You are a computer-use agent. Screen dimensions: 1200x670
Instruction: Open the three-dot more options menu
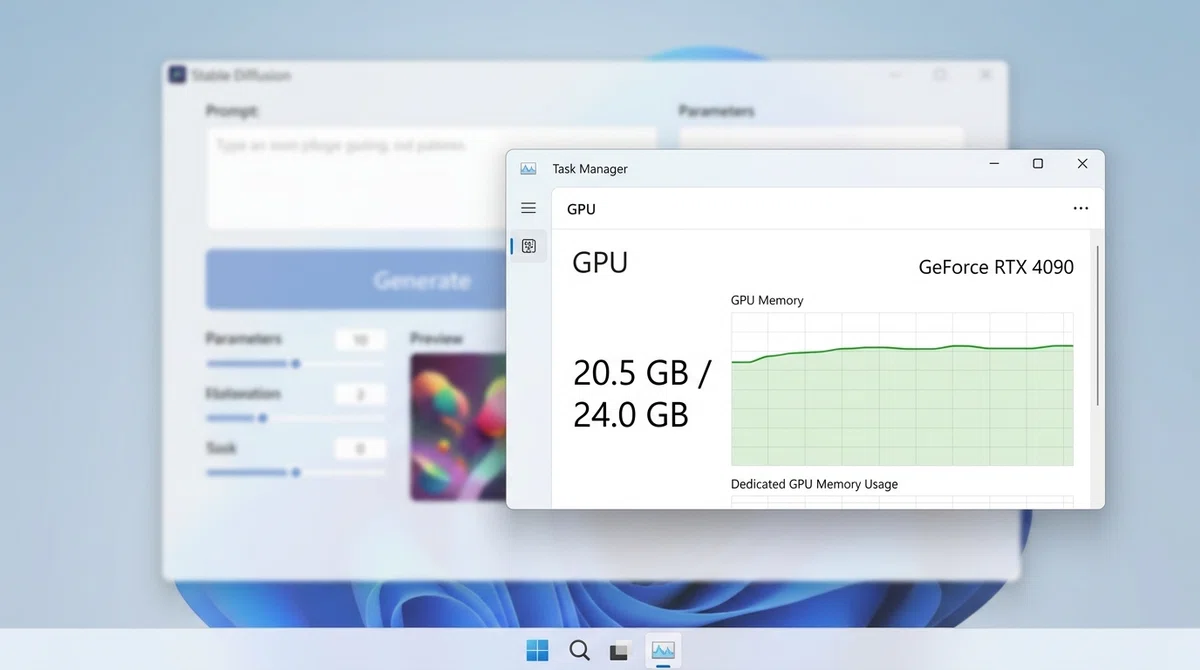click(x=1080, y=209)
